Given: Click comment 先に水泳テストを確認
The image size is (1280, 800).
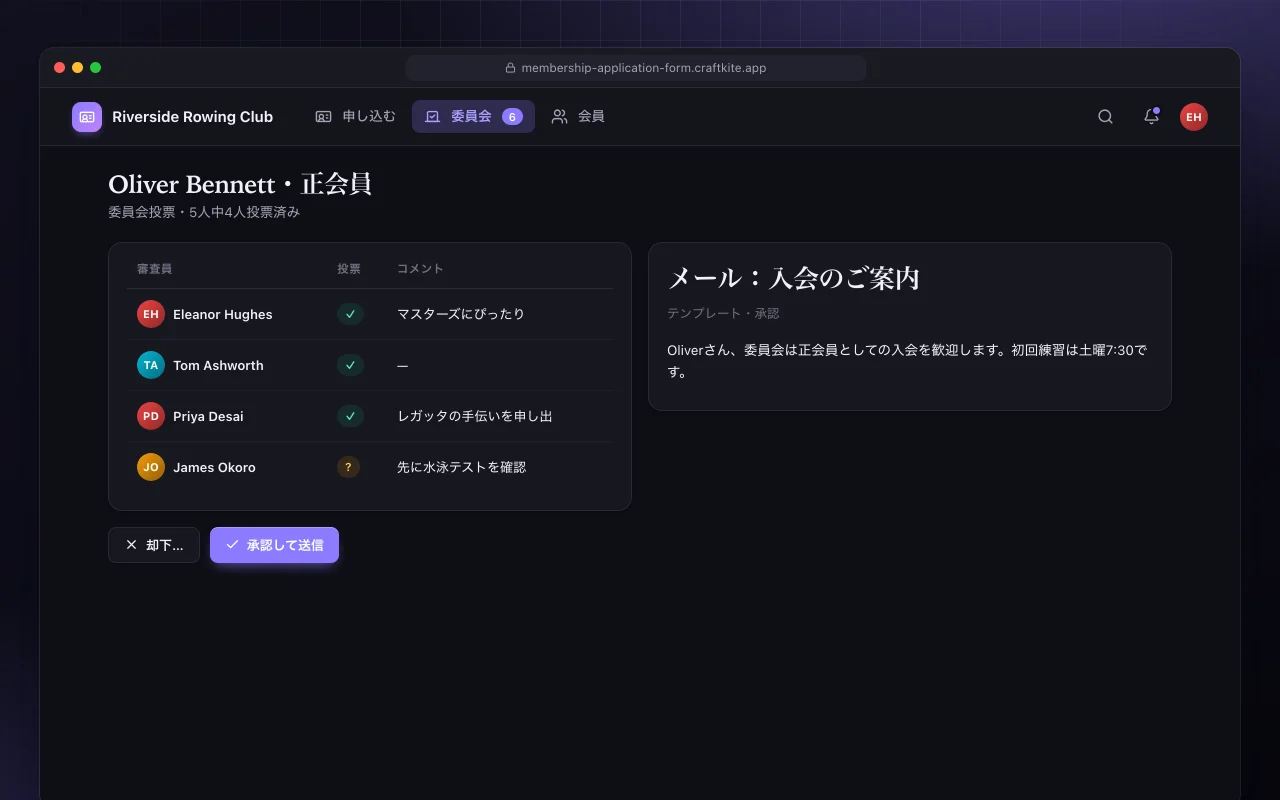Looking at the screenshot, I should coord(461,467).
